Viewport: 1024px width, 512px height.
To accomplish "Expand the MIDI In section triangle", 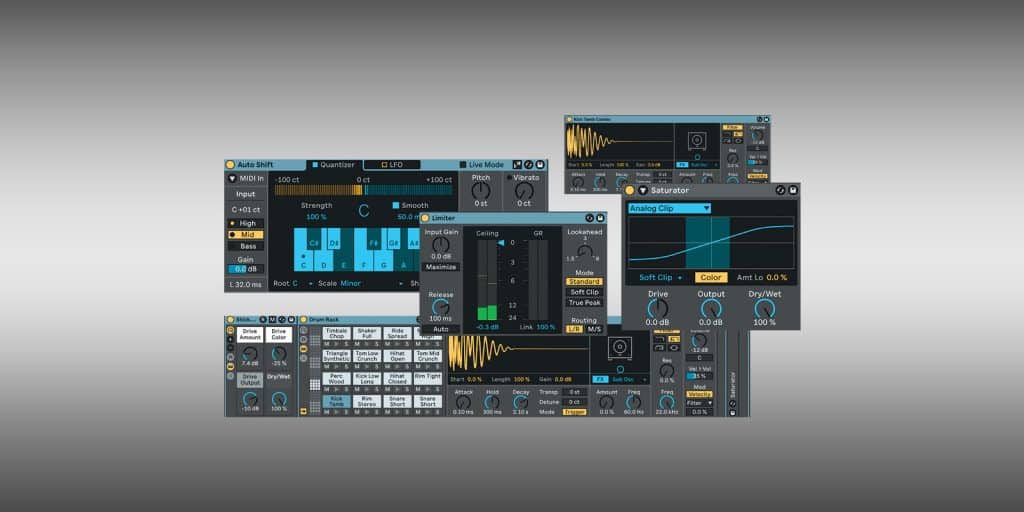I will tap(231, 179).
